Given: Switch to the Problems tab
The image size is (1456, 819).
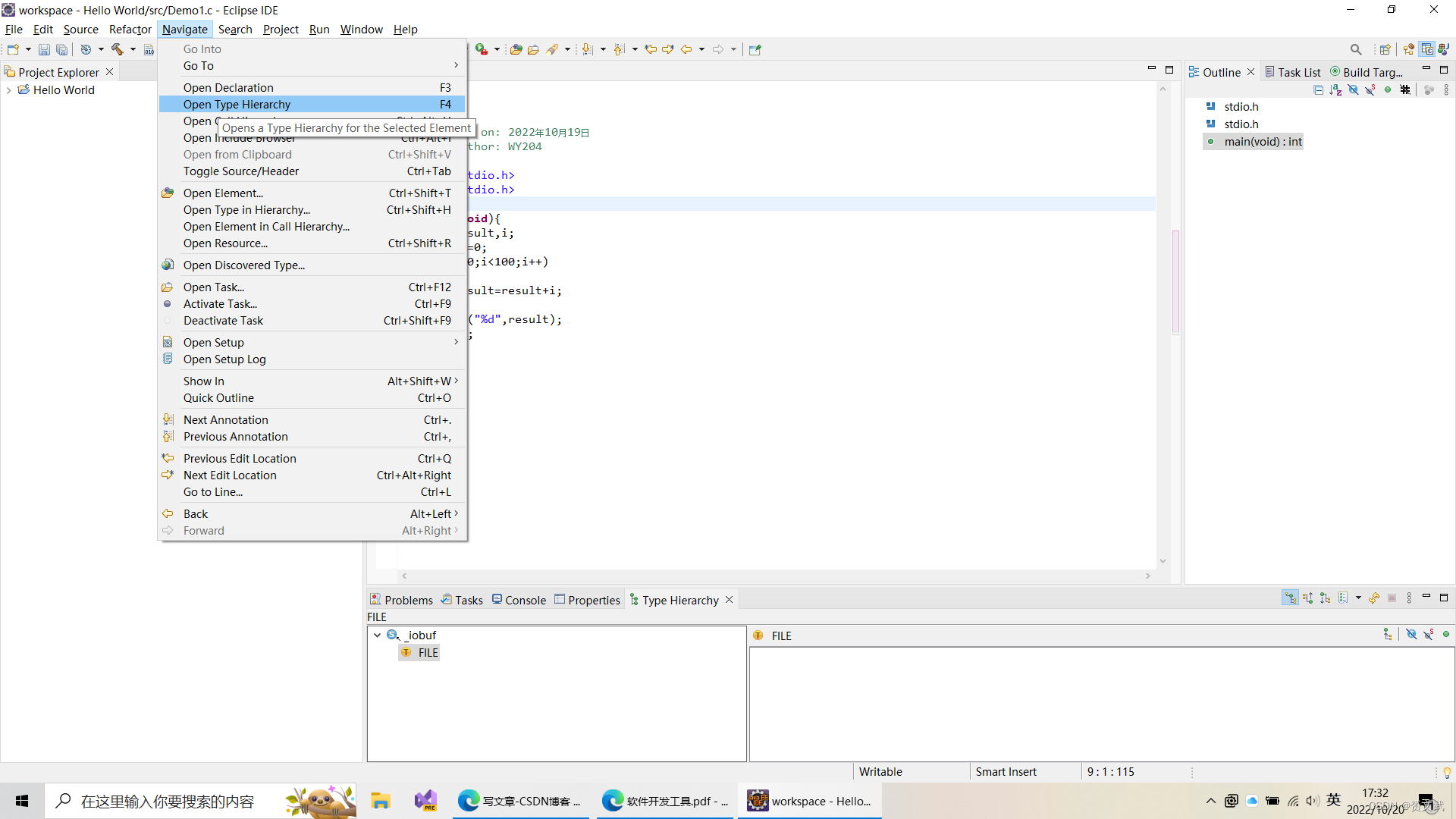Looking at the screenshot, I should click(401, 600).
